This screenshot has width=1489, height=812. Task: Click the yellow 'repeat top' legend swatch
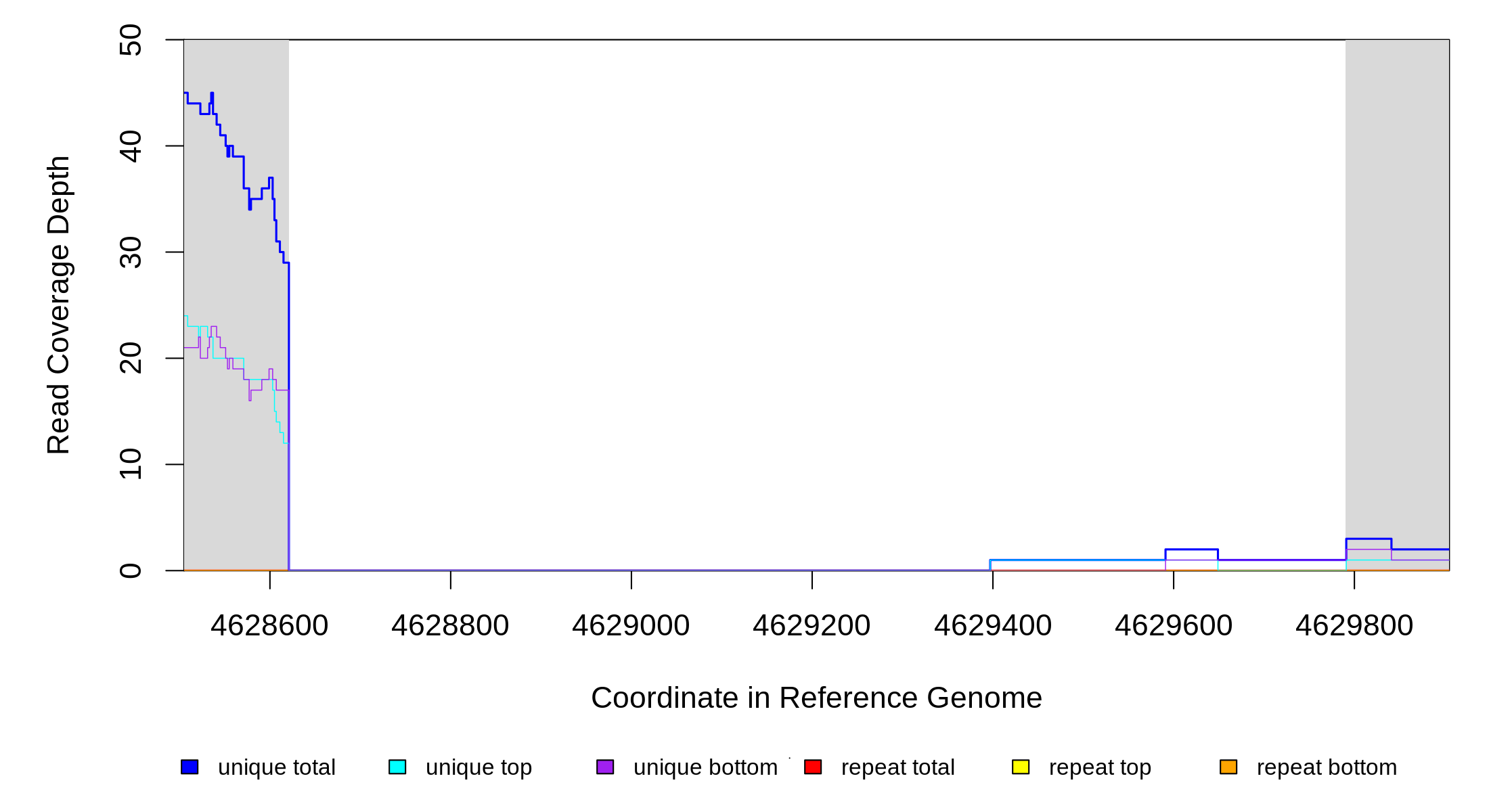pyautogui.click(x=1021, y=767)
